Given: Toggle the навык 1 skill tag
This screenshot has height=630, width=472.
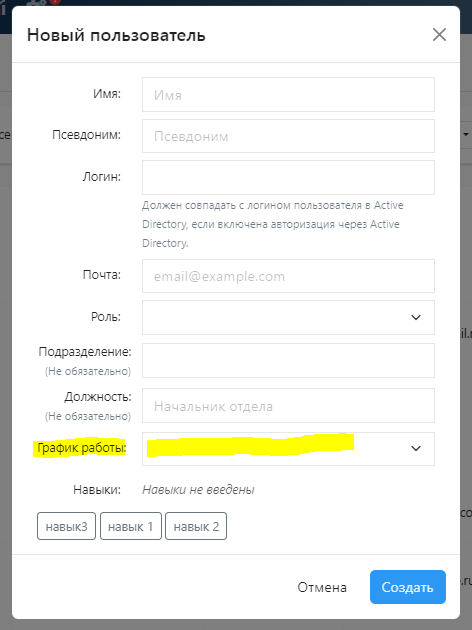Looking at the screenshot, I should (x=131, y=526).
